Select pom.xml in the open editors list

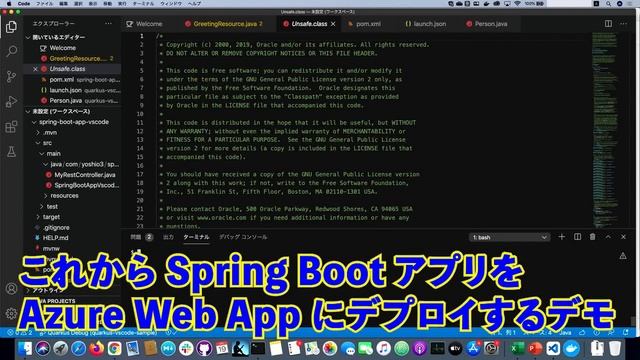pos(80,80)
